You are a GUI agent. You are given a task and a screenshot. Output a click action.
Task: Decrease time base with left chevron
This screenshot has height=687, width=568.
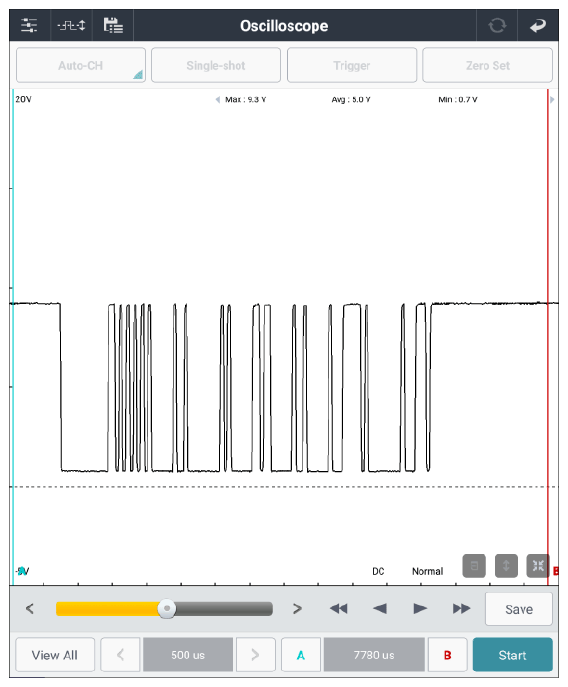(x=120, y=655)
